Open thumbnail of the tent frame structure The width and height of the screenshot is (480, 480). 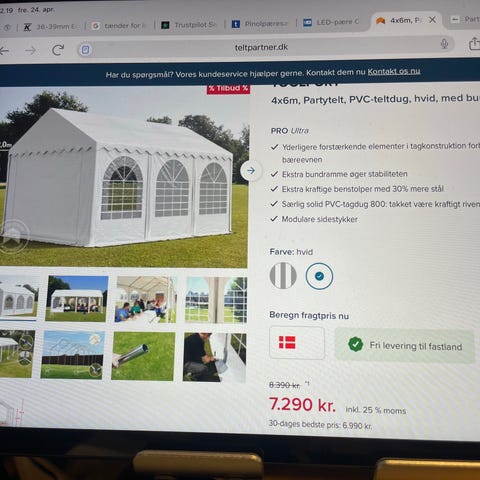72,355
